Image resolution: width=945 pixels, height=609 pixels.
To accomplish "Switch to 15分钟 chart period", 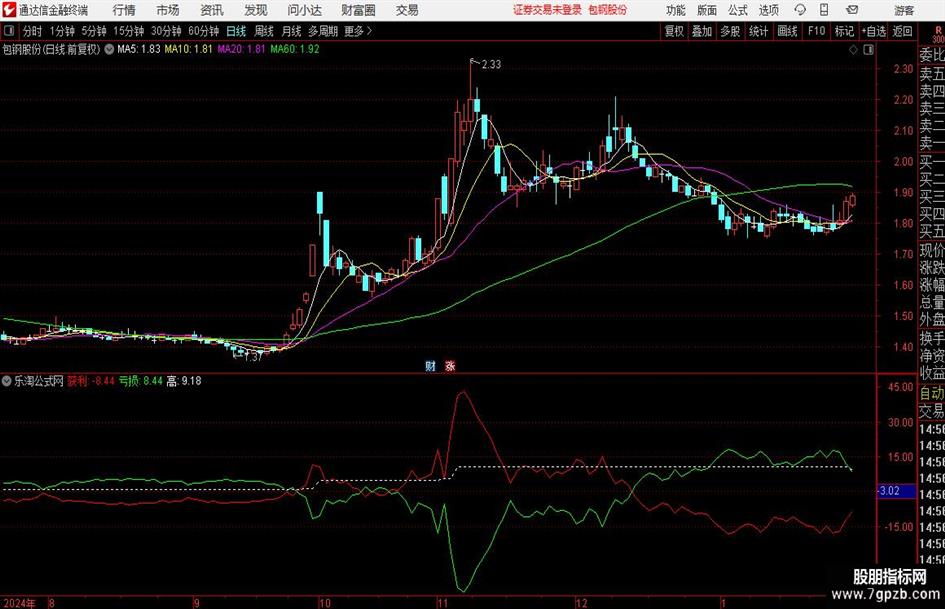I will tap(129, 31).
